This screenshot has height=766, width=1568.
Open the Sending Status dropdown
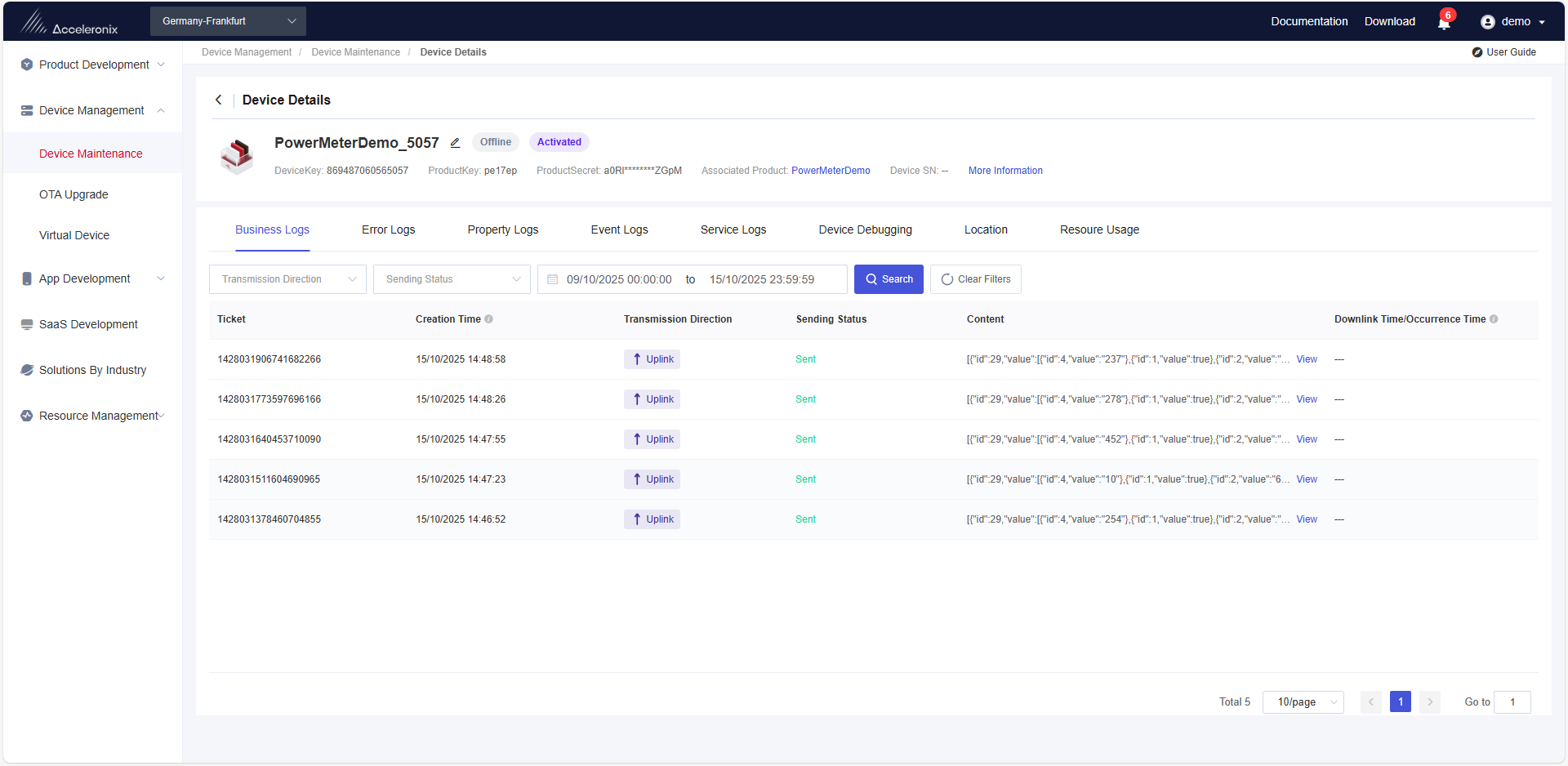452,279
